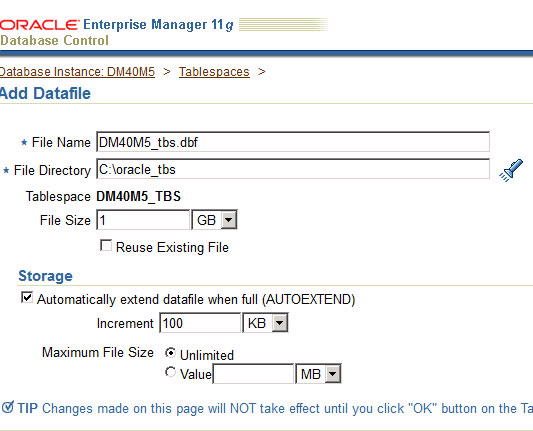Open the Increment KB unit dropdown
Viewport: 533px width, 431px height.
tap(265, 323)
